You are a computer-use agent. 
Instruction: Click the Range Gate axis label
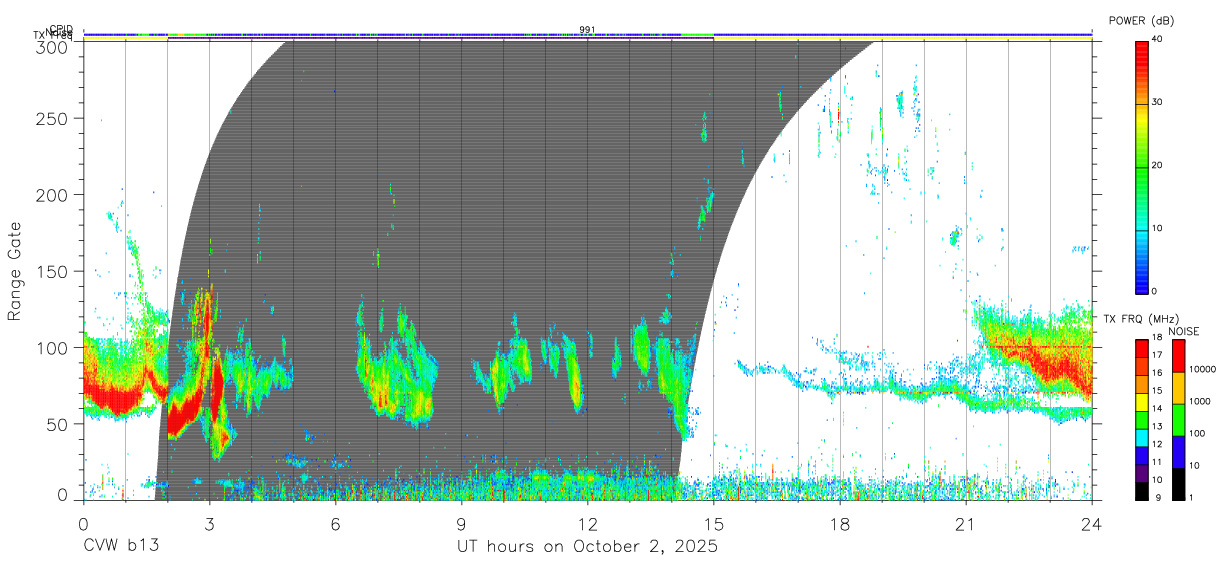(16, 271)
